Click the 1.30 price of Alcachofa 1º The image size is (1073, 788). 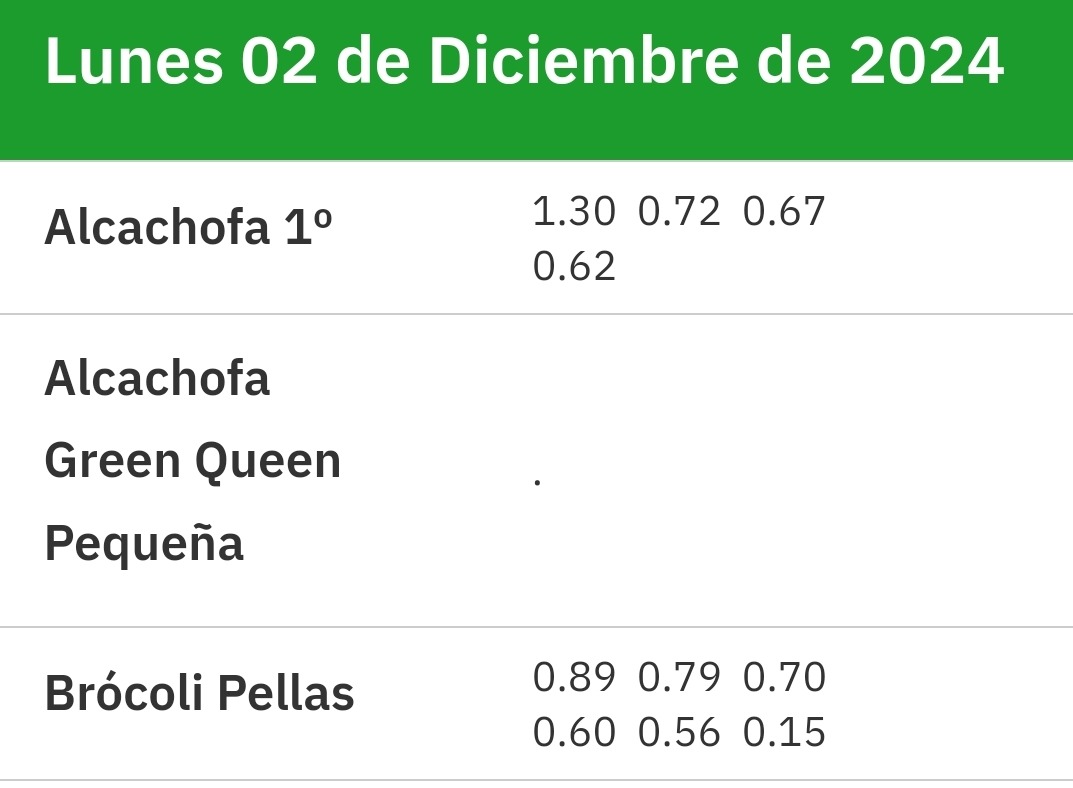click(573, 211)
